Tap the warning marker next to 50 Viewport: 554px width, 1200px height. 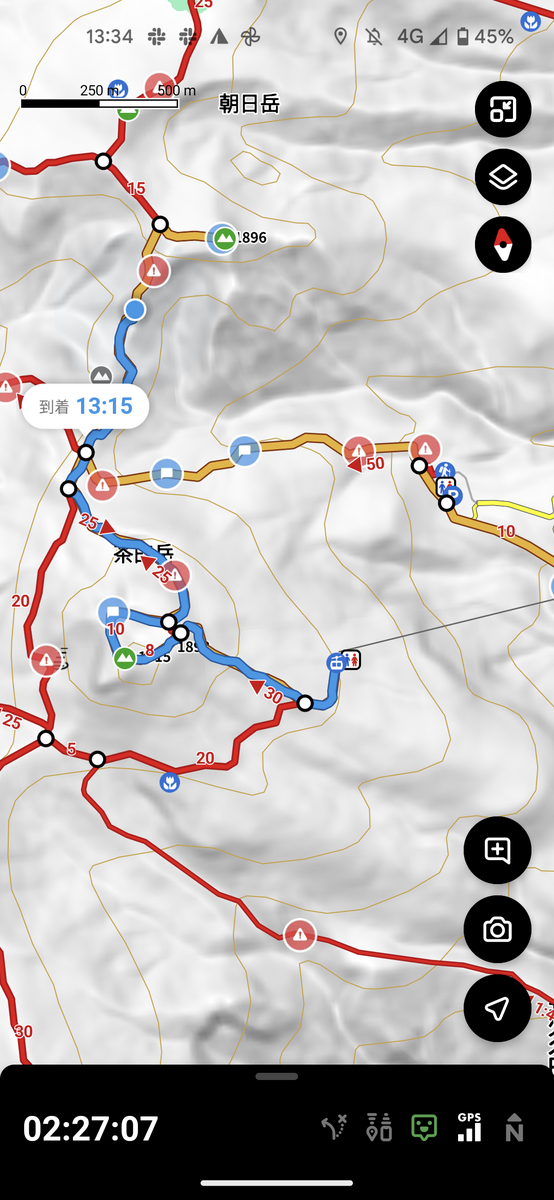[359, 451]
